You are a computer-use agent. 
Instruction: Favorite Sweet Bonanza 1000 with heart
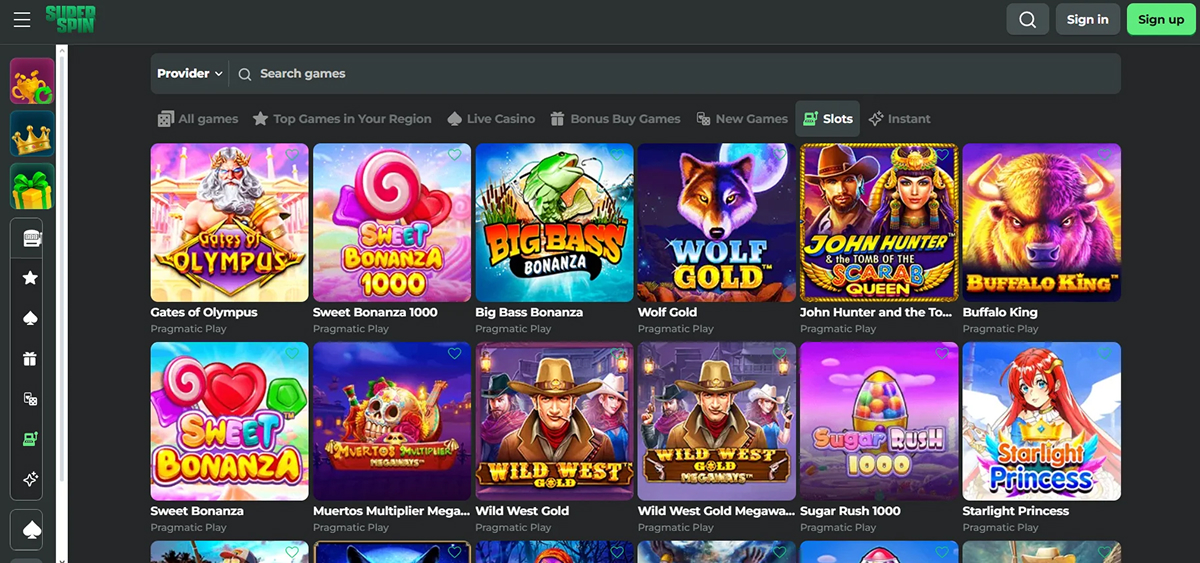(454, 155)
